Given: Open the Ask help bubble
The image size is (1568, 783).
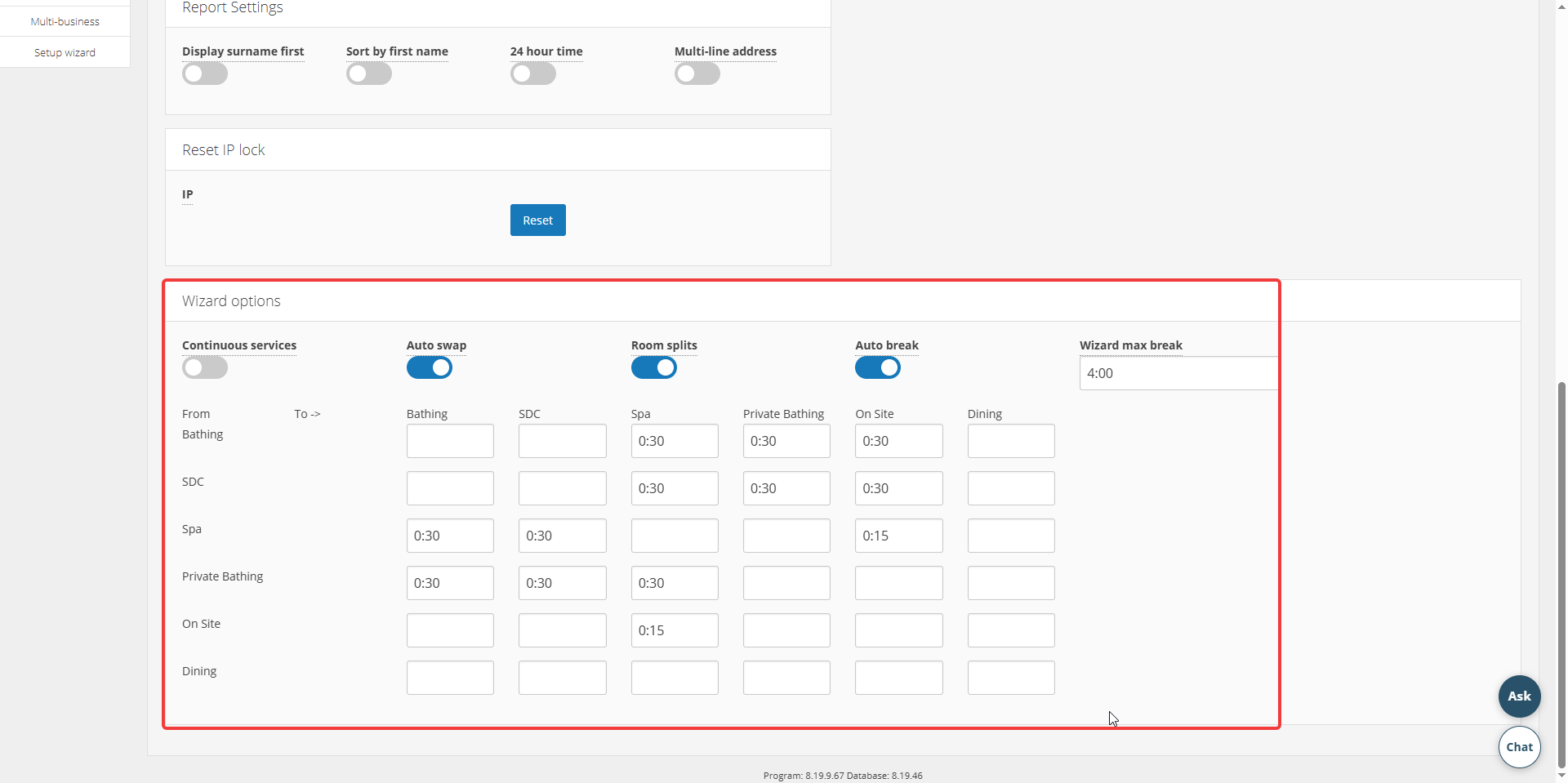Looking at the screenshot, I should point(1519,696).
